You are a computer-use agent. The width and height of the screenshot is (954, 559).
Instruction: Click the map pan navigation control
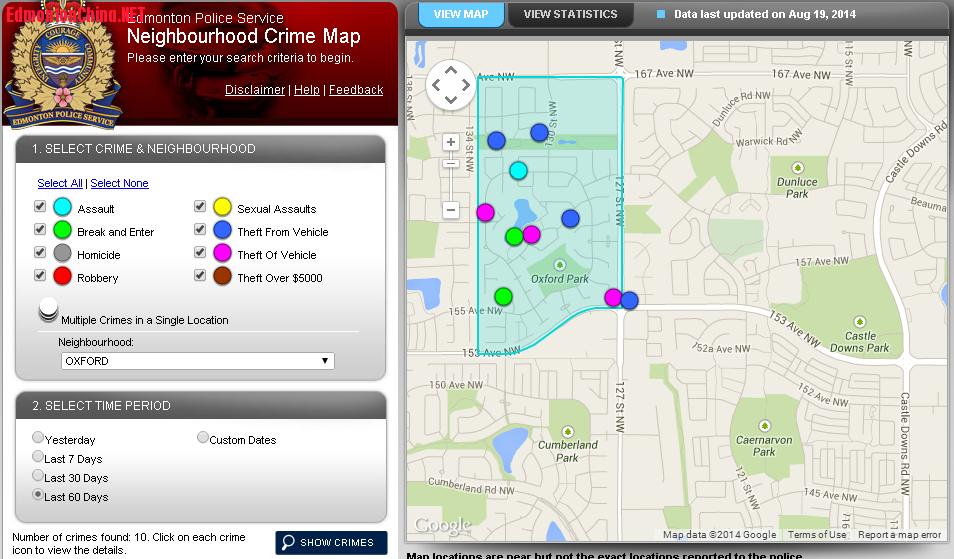click(x=451, y=85)
